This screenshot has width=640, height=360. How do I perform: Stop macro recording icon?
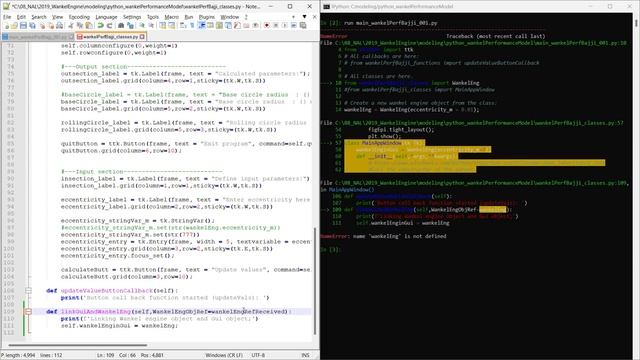point(276,25)
